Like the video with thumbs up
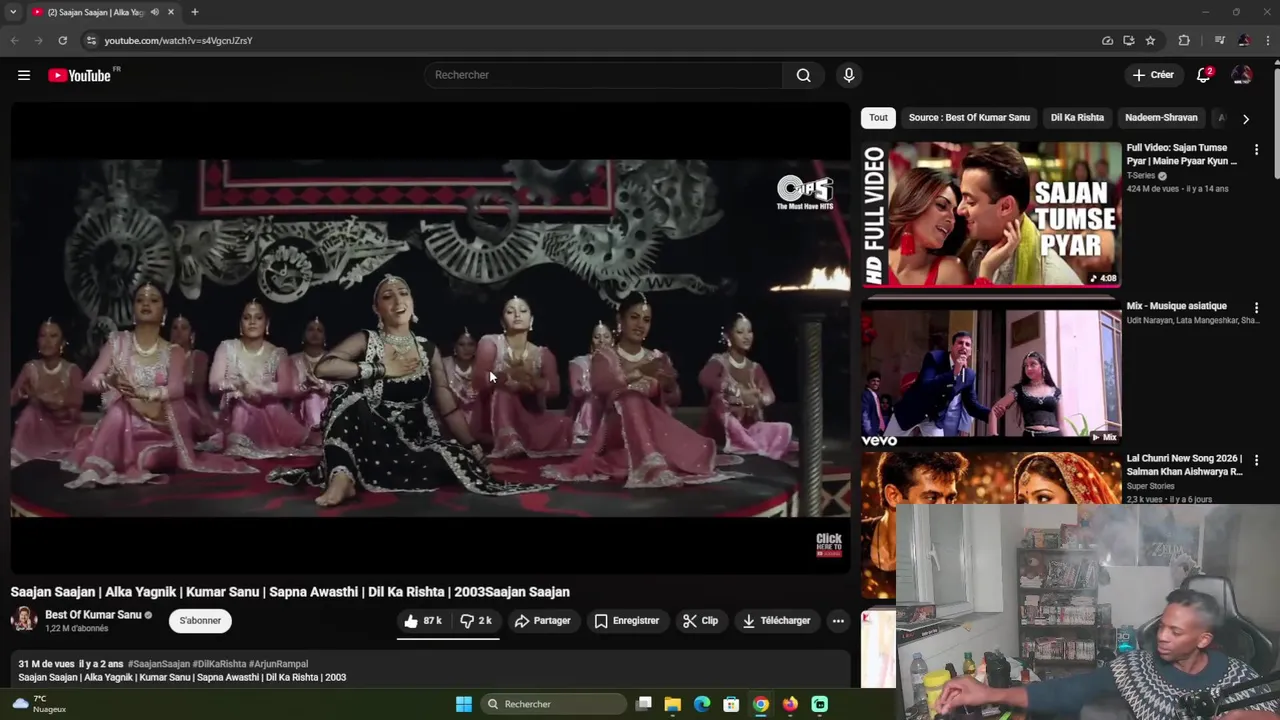Viewport: 1280px width, 720px height. (422, 621)
